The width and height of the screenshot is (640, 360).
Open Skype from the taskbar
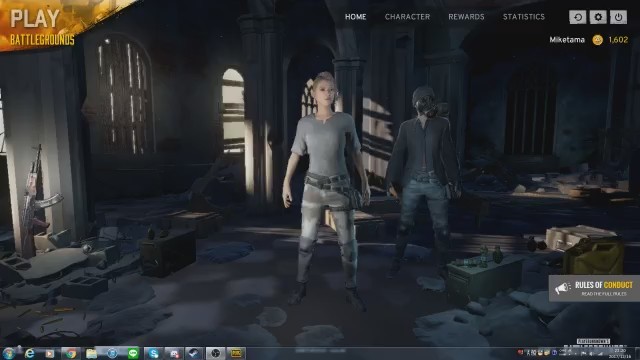pos(153,353)
